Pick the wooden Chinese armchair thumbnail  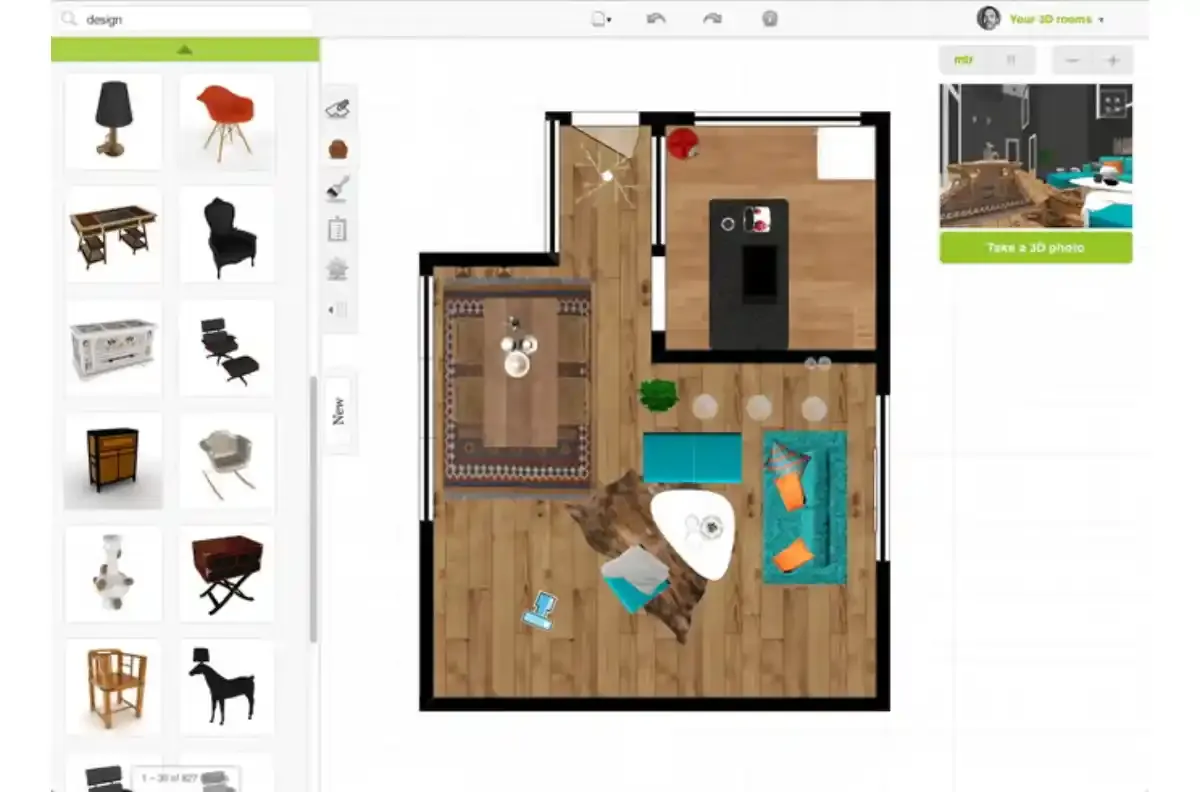[x=113, y=688]
